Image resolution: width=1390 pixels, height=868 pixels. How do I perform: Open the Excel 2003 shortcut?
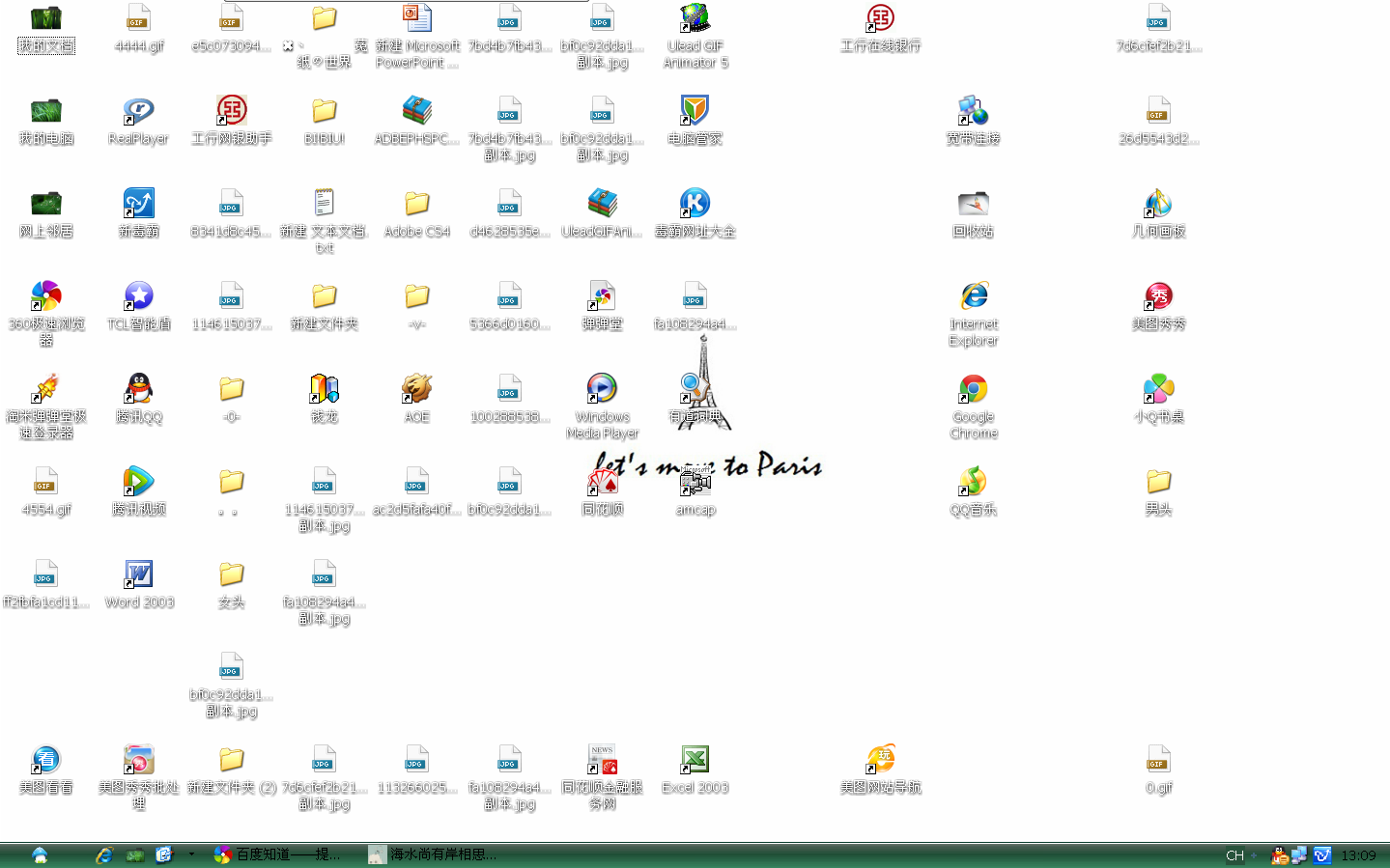coord(695,760)
